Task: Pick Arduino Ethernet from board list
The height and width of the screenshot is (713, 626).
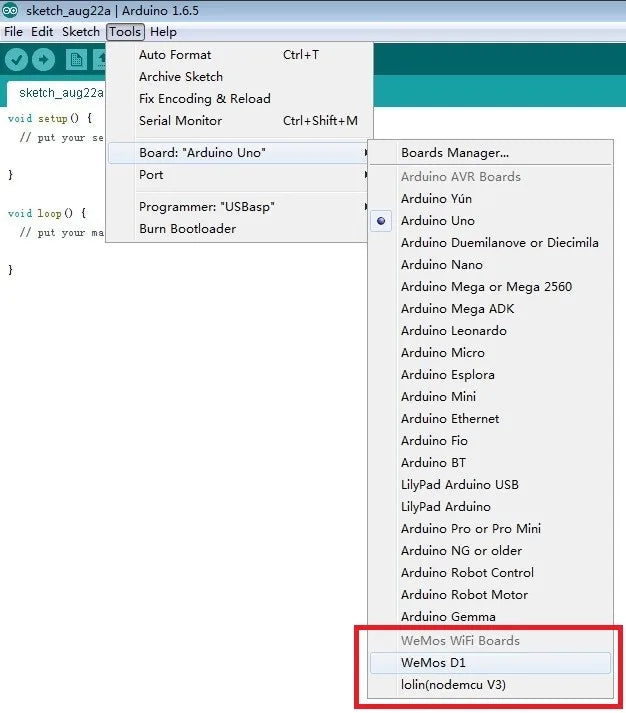Action: [490, 419]
